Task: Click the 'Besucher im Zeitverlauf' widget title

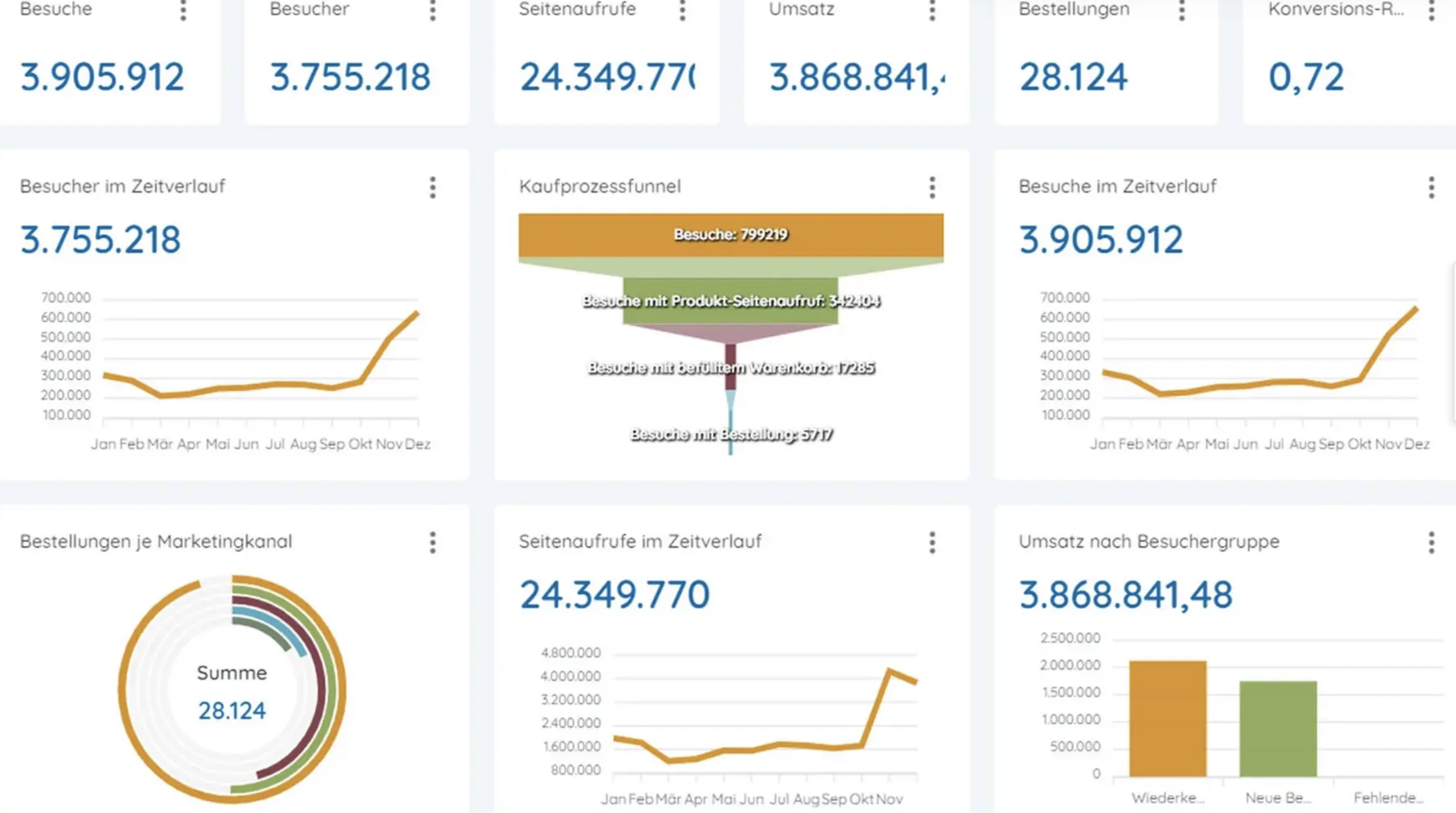Action: 122,186
